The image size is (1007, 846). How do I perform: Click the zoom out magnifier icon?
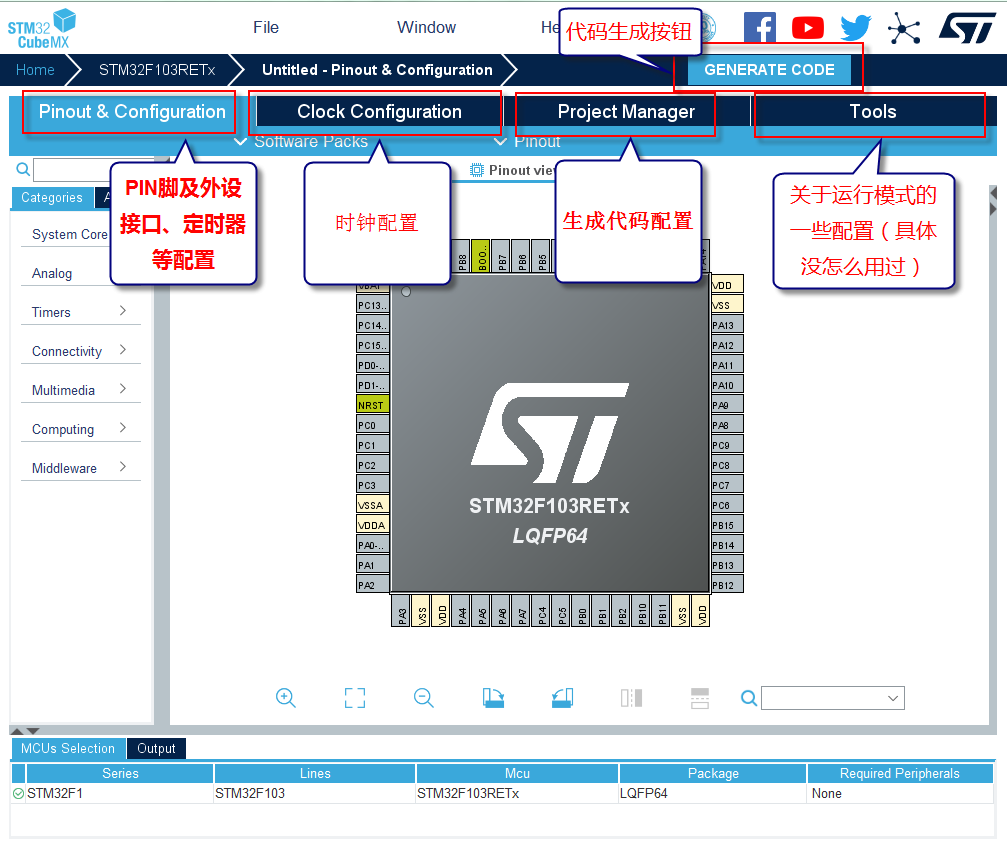(x=424, y=698)
